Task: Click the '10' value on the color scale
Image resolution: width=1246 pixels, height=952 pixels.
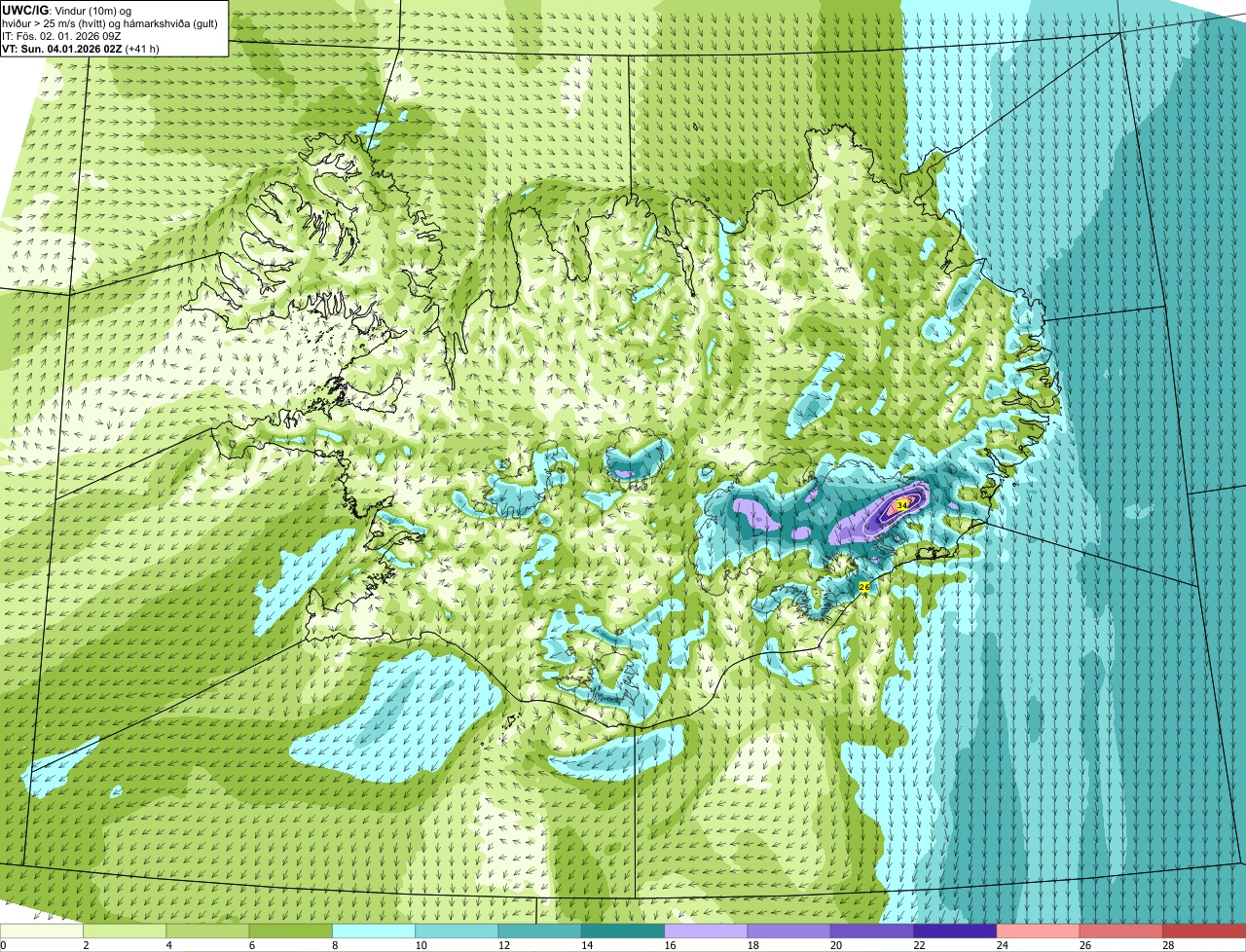Action: click(421, 945)
